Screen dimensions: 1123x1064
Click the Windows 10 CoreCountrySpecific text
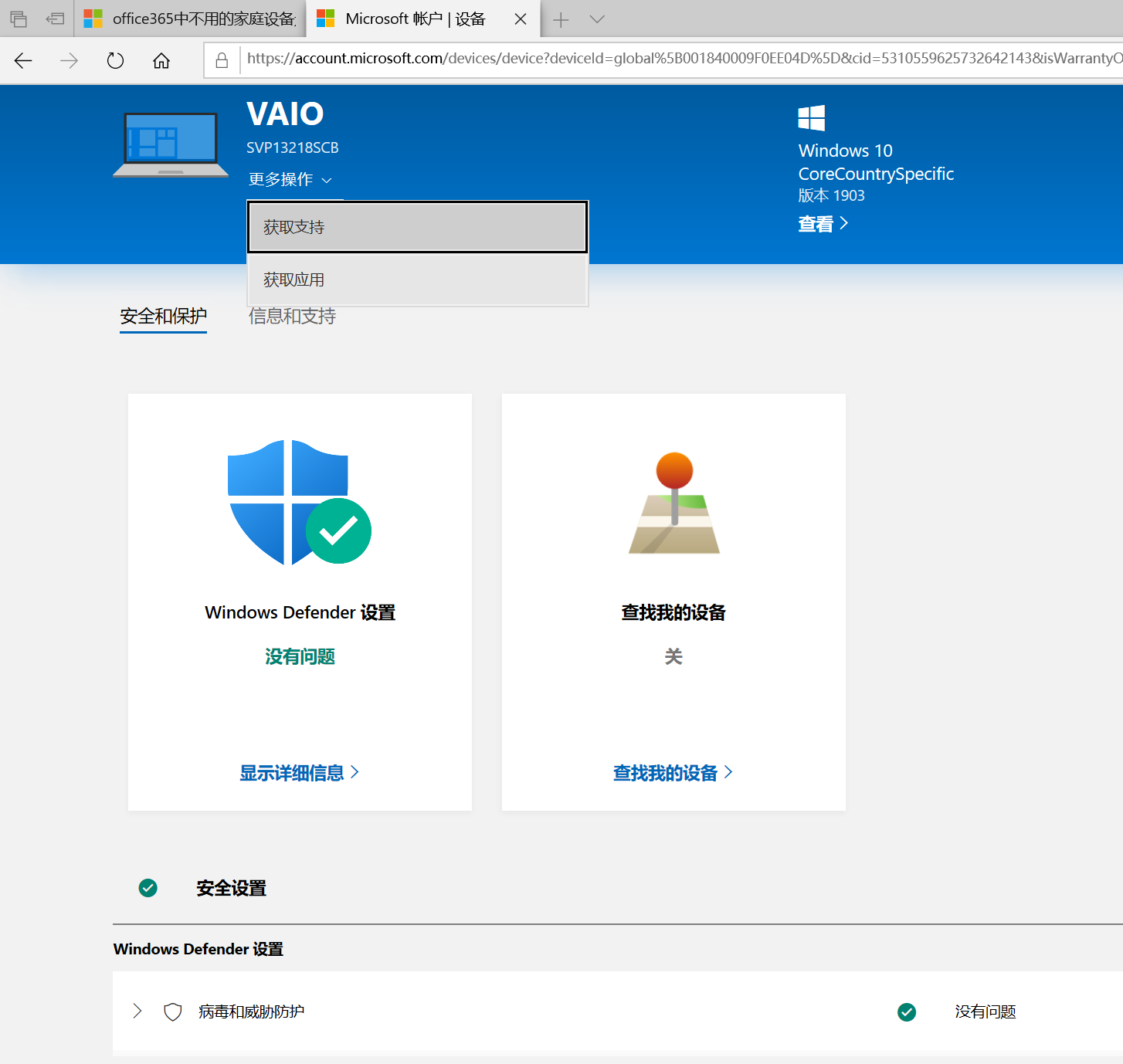coord(876,162)
